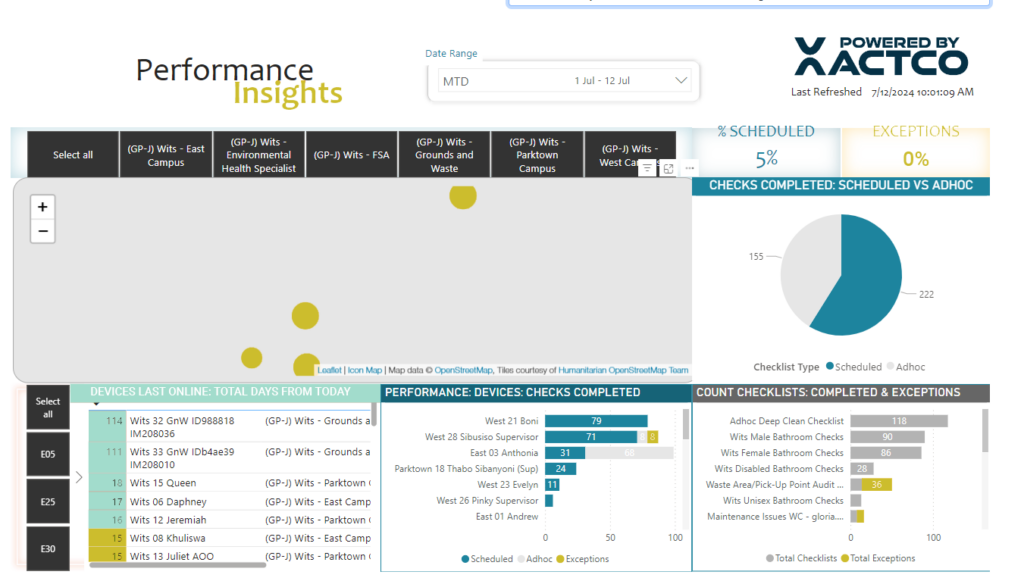Zoom in with the map plus button
Image resolution: width=1024 pixels, height=581 pixels.
coord(42,207)
